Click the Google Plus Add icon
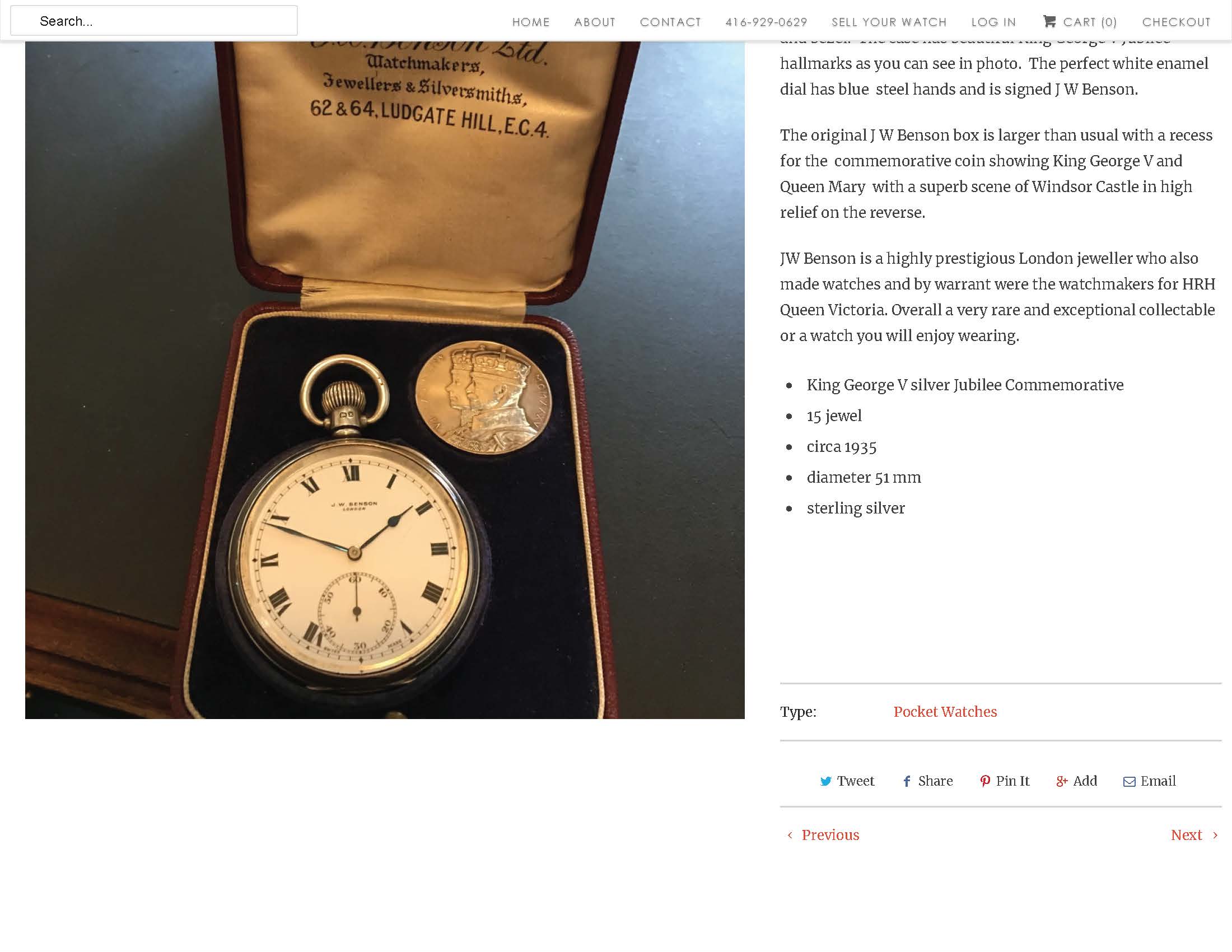1232x952 pixels. 1062,781
